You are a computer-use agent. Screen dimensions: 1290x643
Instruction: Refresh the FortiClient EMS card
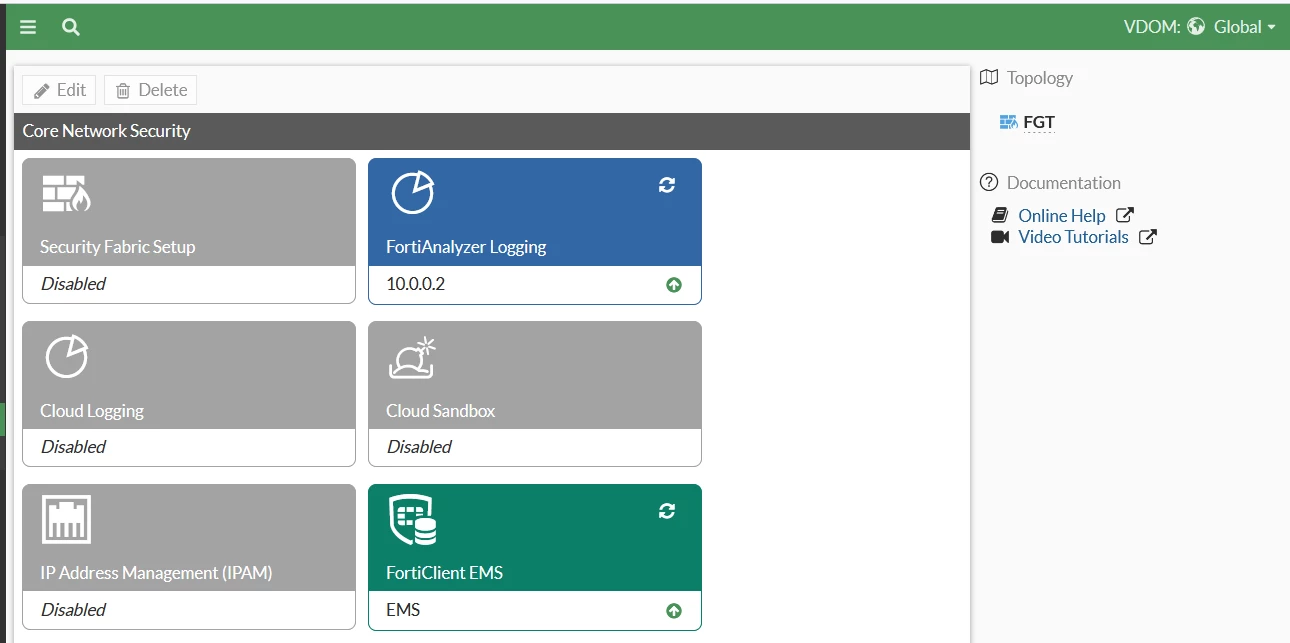coord(667,511)
